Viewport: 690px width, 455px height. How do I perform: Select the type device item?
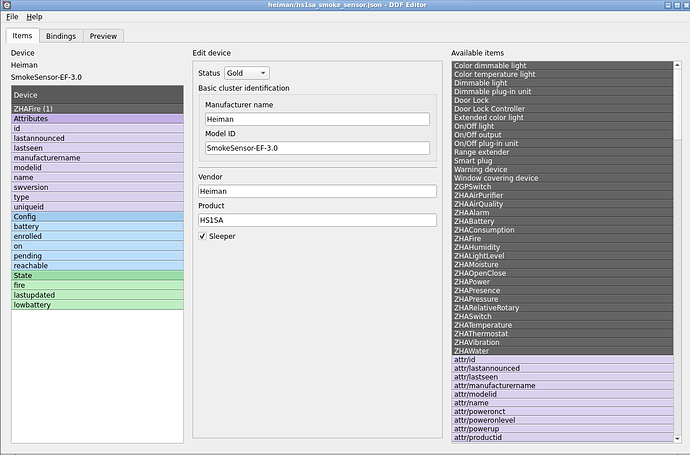click(x=97, y=197)
